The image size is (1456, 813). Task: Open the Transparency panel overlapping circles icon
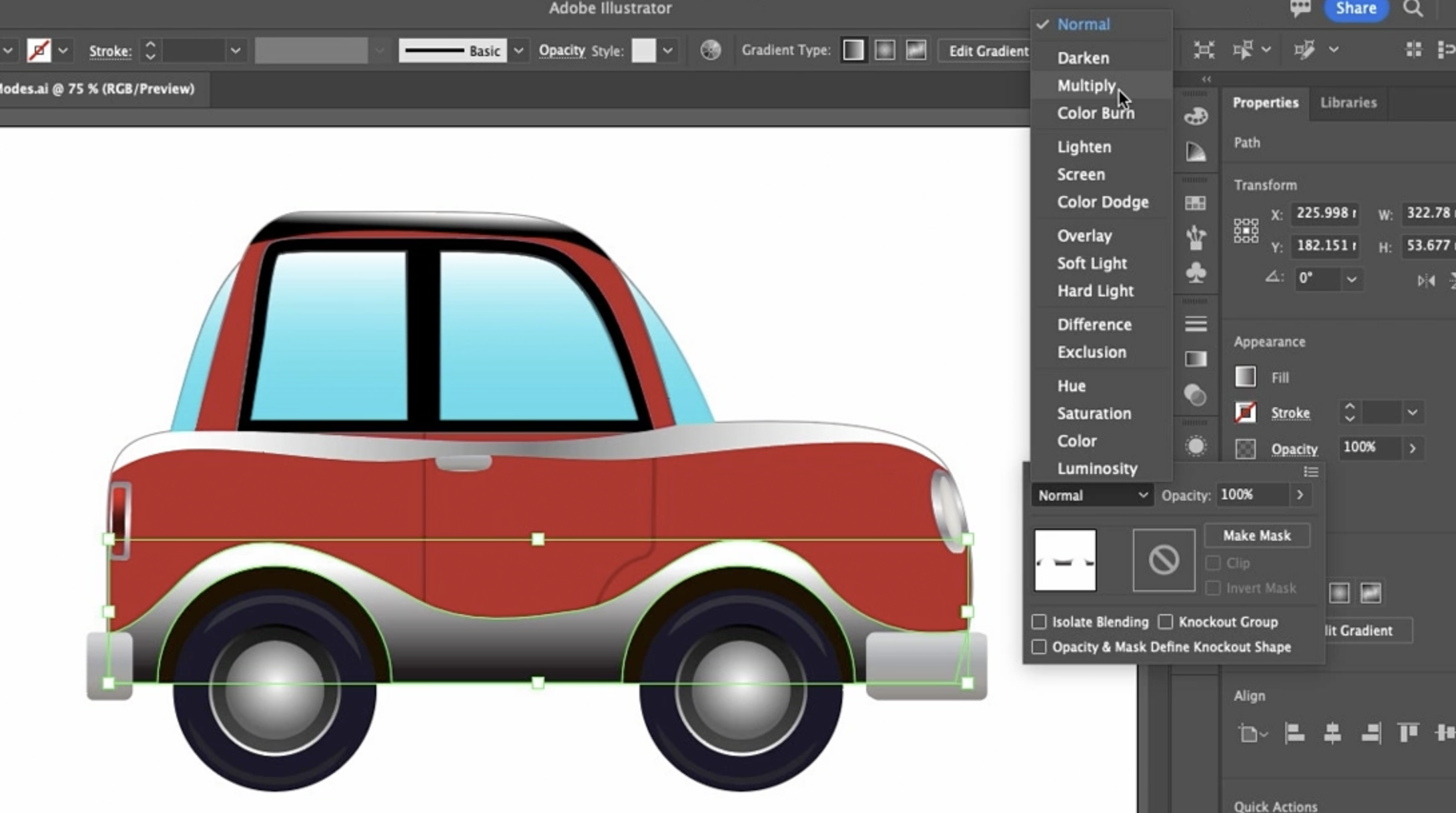click(x=1195, y=395)
